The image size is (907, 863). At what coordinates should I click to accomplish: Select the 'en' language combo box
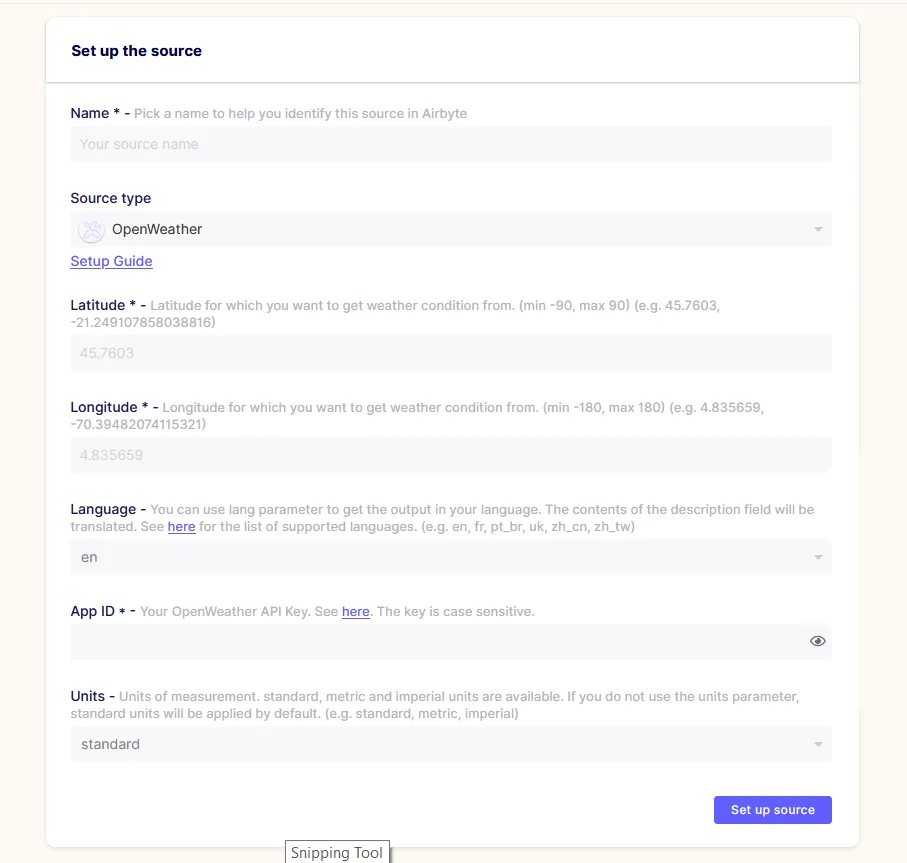coord(451,557)
